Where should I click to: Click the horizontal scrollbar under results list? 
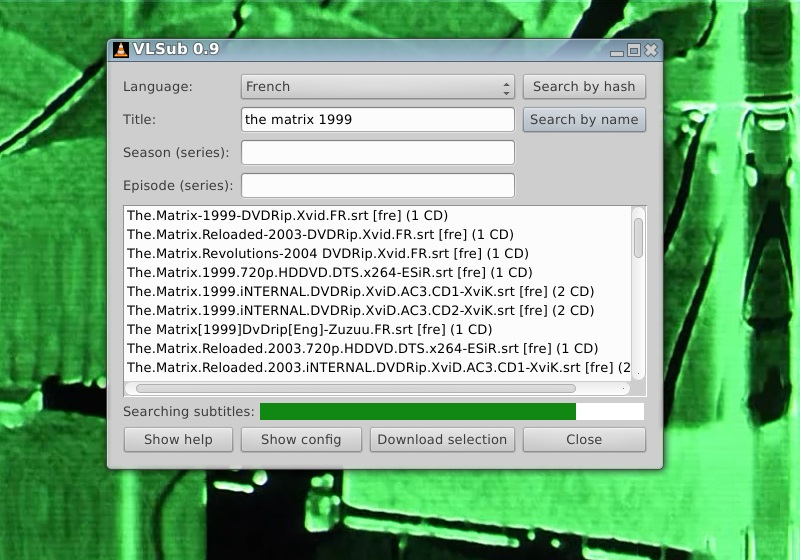pyautogui.click(x=355, y=388)
